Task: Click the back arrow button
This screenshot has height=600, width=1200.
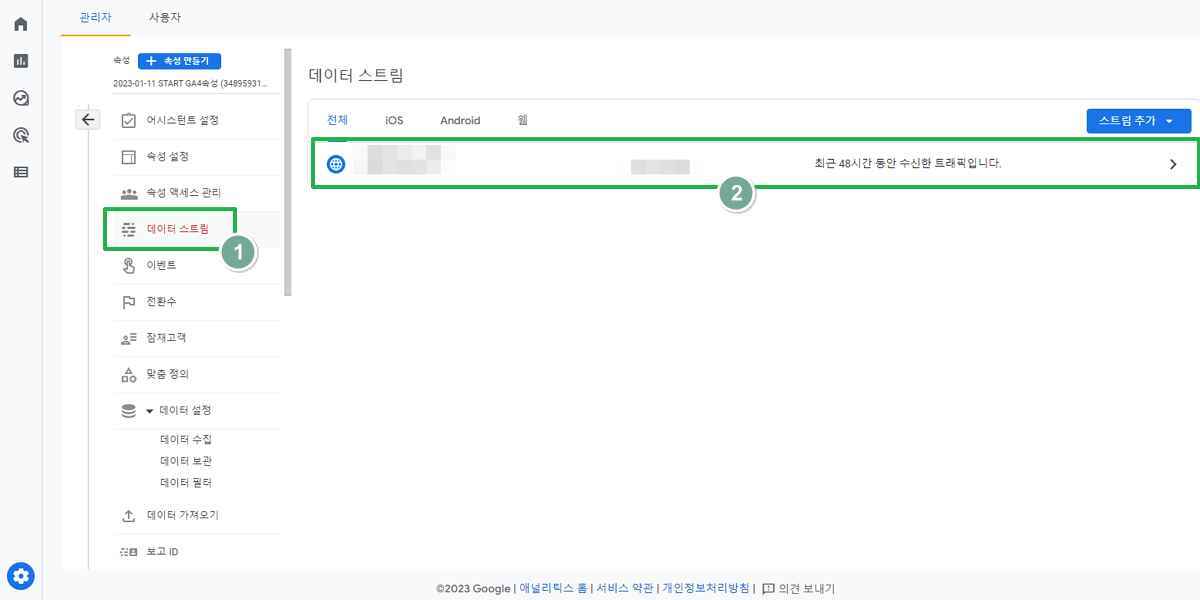Action: [x=88, y=120]
